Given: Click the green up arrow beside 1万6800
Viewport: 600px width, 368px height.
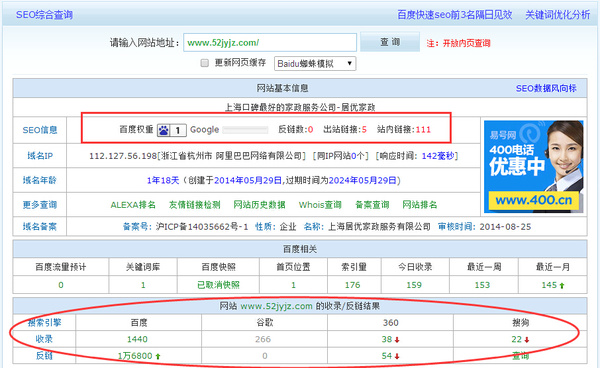Looking at the screenshot, I should point(158,356).
